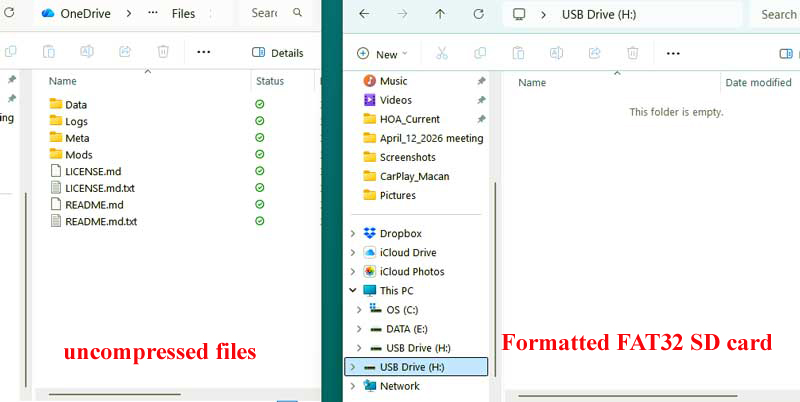The image size is (800, 402).
Task: Toggle the pin beside the HOA_Current folder
Action: [481, 119]
